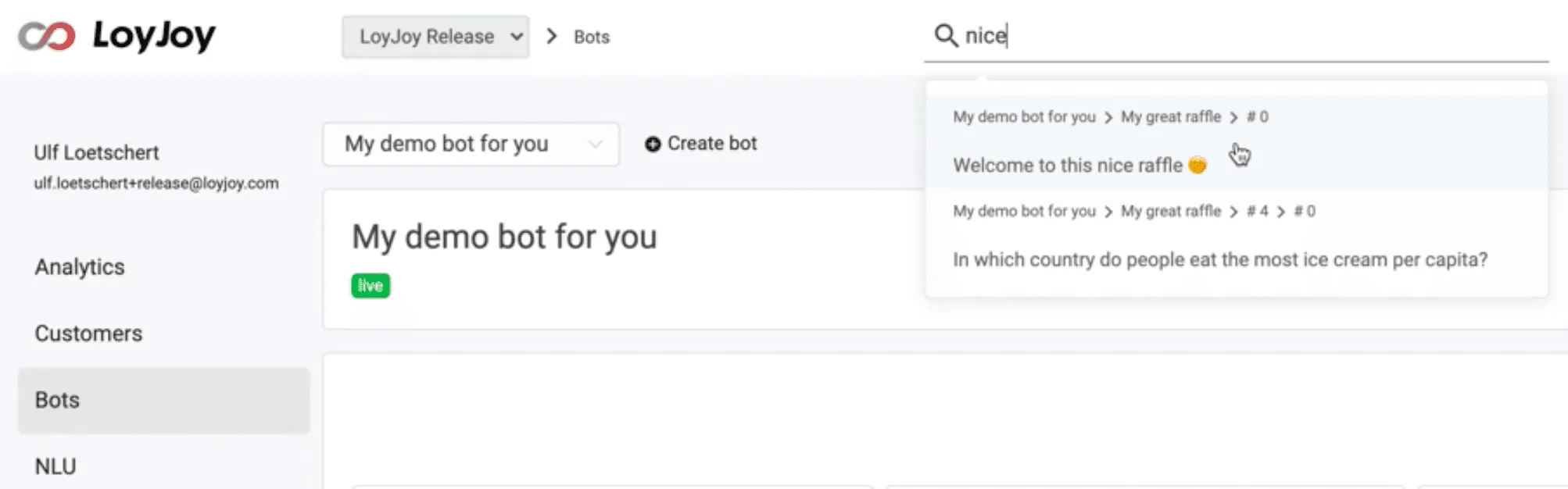Open the Bots breadcrumb link
The width and height of the screenshot is (1568, 489).
click(x=591, y=36)
